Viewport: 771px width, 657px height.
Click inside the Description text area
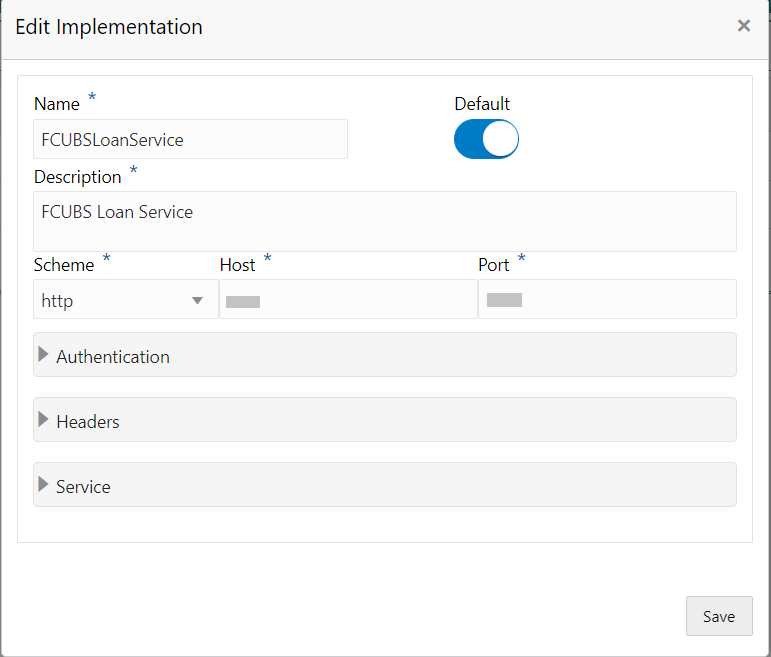point(385,222)
